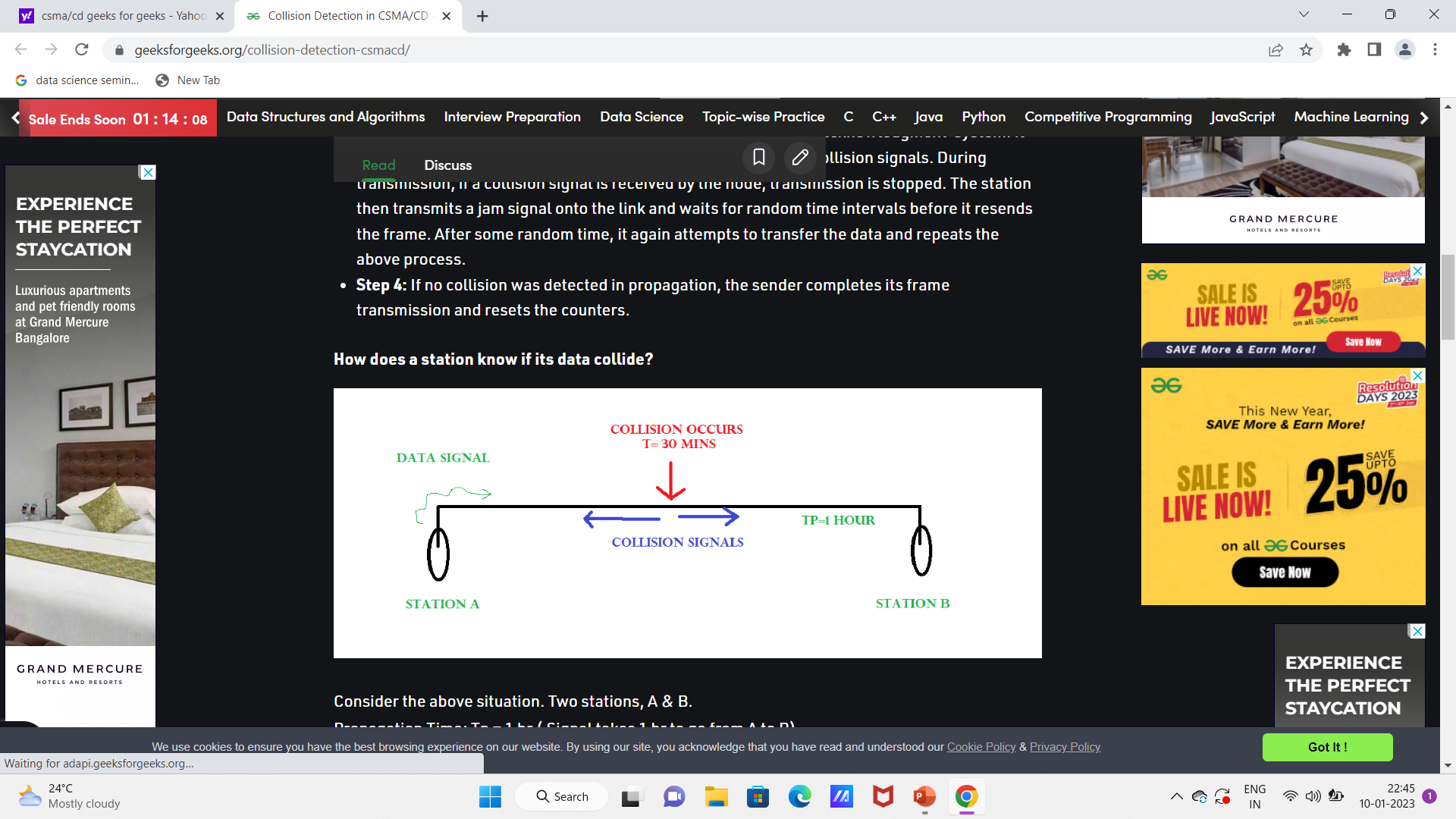Open Topic-wise Practice menu
Viewport: 1456px width, 819px height.
pyautogui.click(x=763, y=117)
